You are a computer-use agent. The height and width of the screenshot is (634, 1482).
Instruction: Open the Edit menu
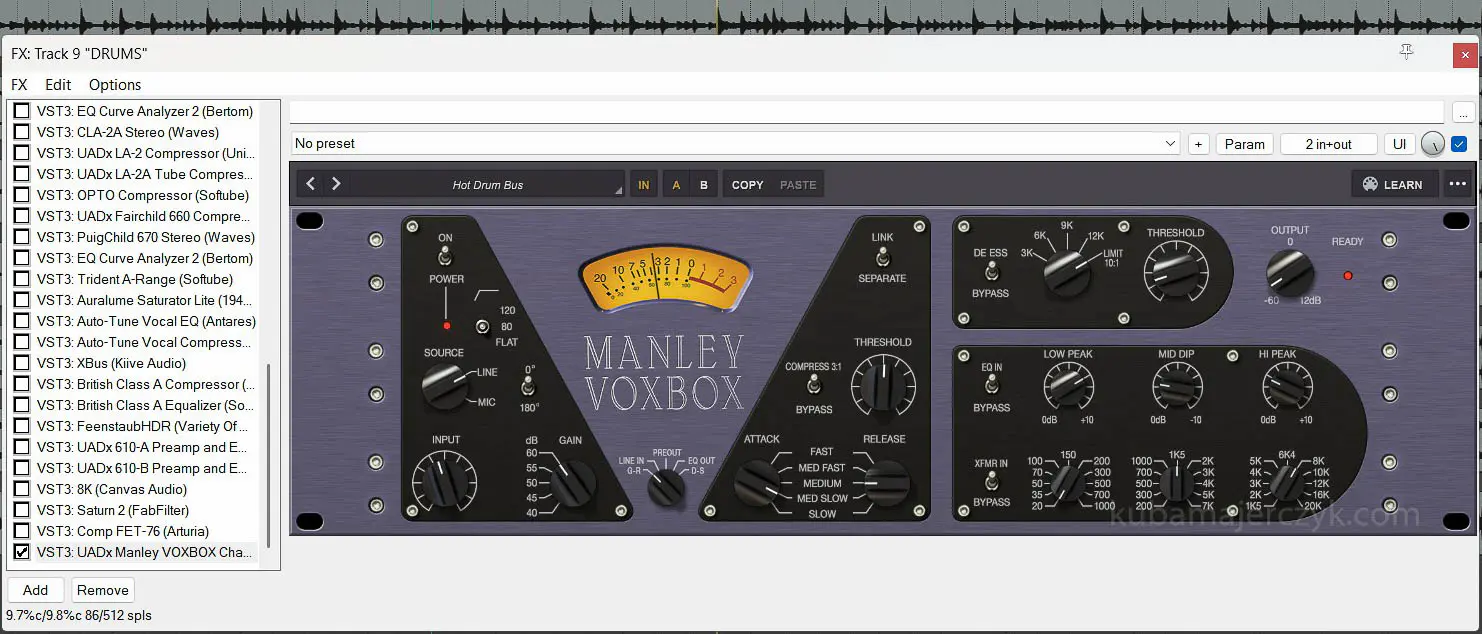(x=58, y=85)
